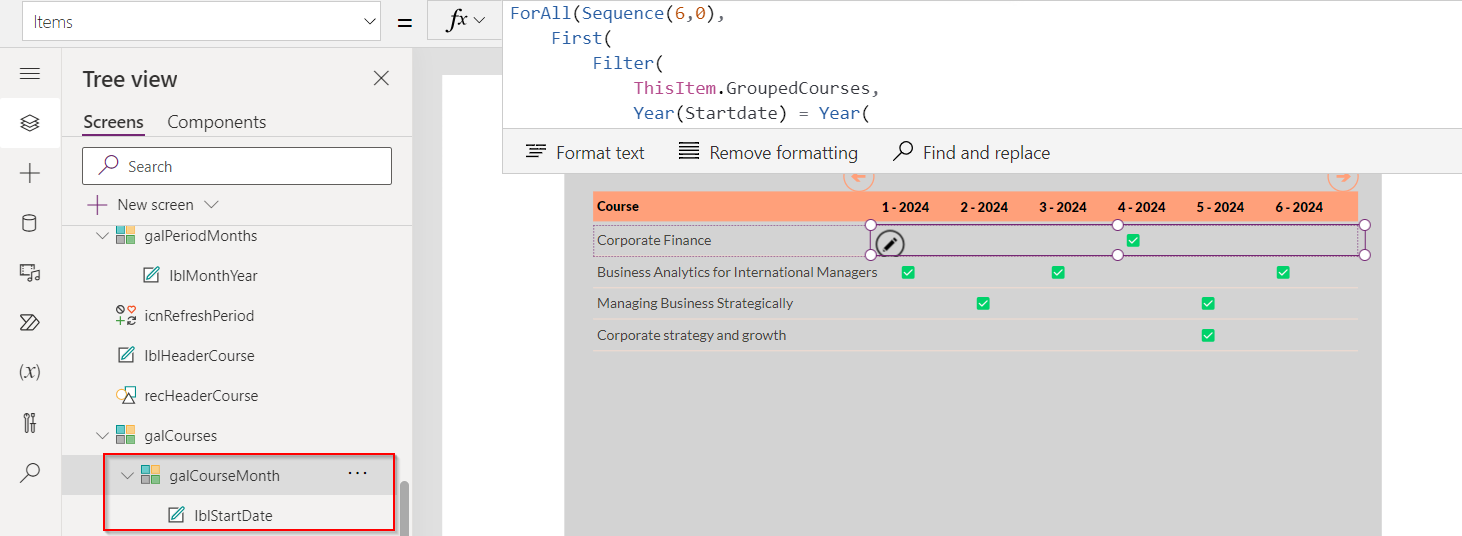The height and width of the screenshot is (536, 1462).
Task: Close the Tree view panel
Action: (x=381, y=79)
